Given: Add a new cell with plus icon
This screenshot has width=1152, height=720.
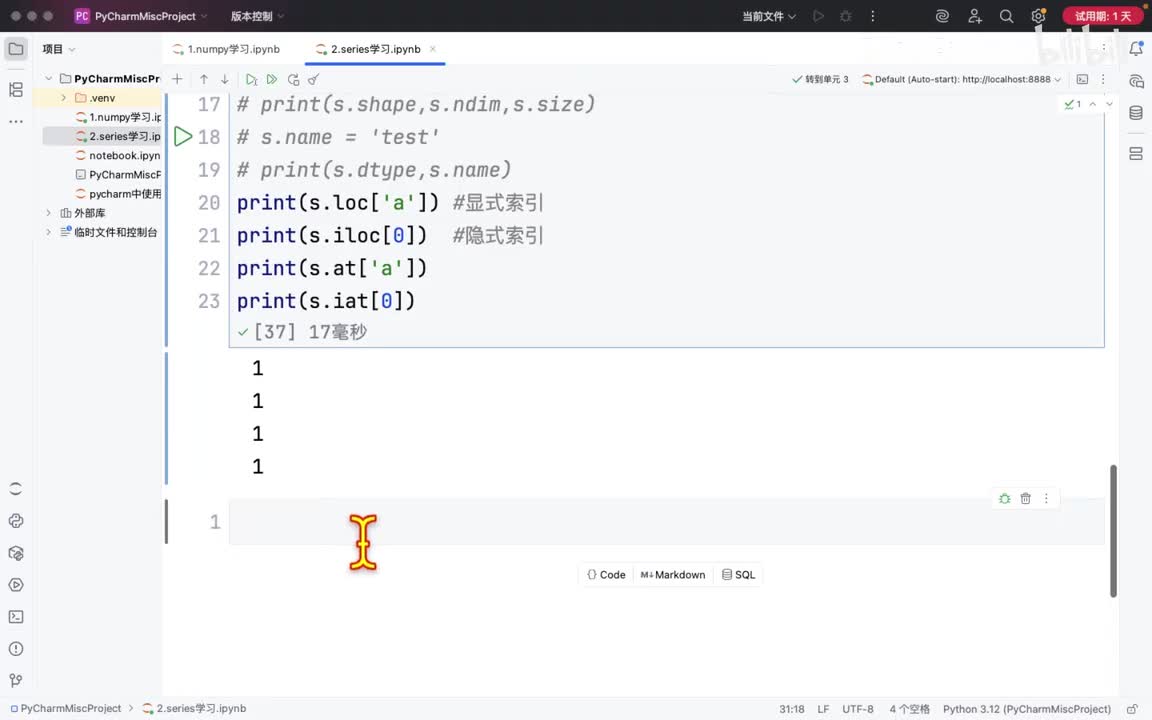Looking at the screenshot, I should tap(177, 79).
